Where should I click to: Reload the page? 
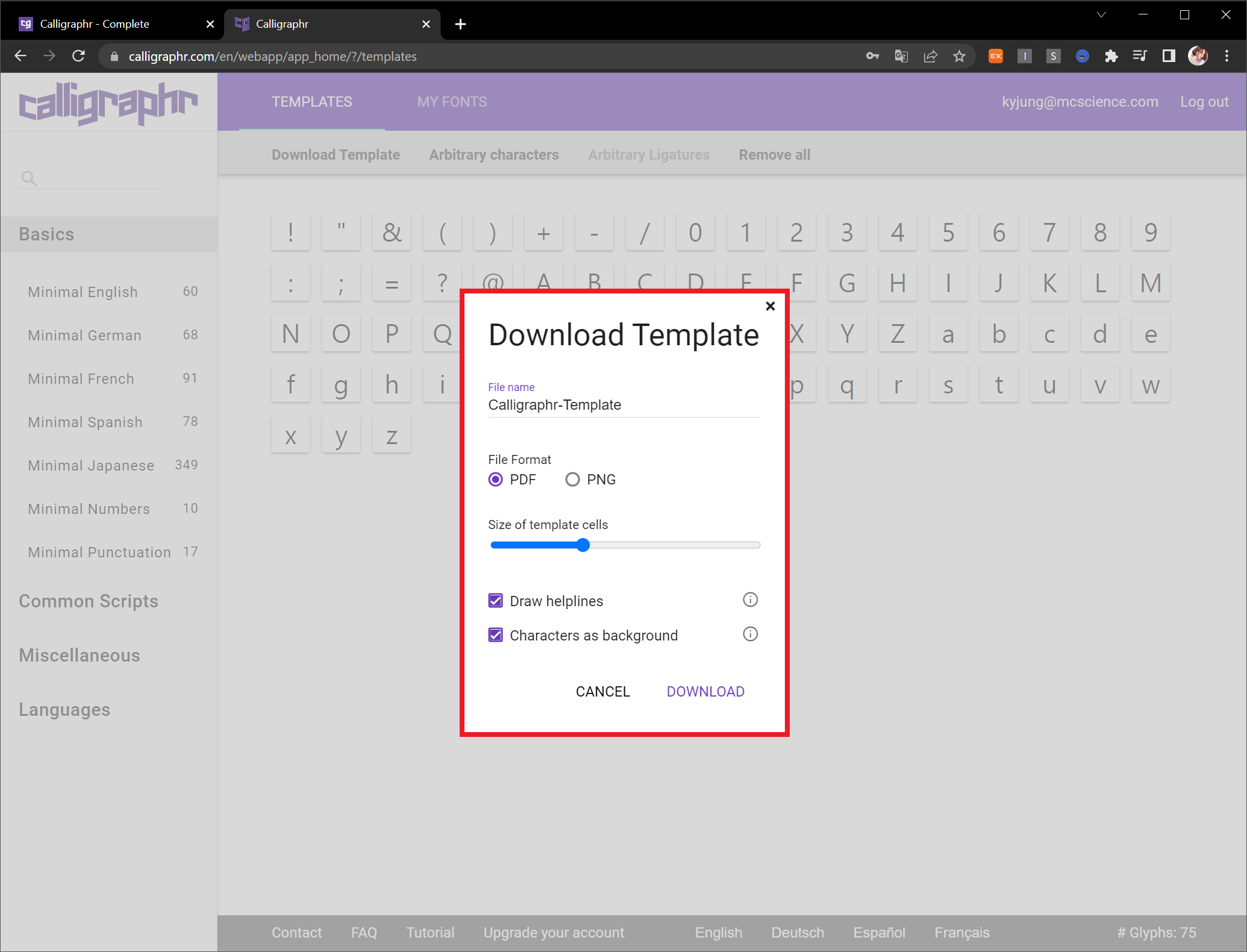[78, 56]
